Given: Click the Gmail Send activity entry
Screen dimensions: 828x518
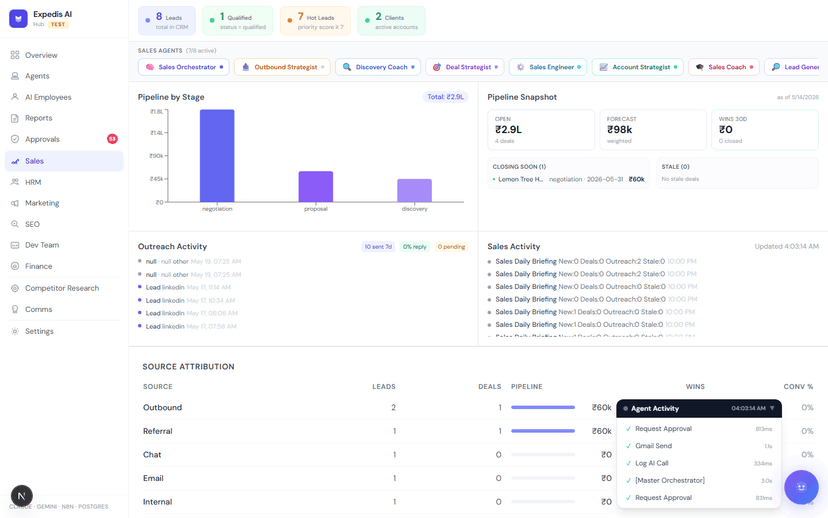Looking at the screenshot, I should (699, 446).
